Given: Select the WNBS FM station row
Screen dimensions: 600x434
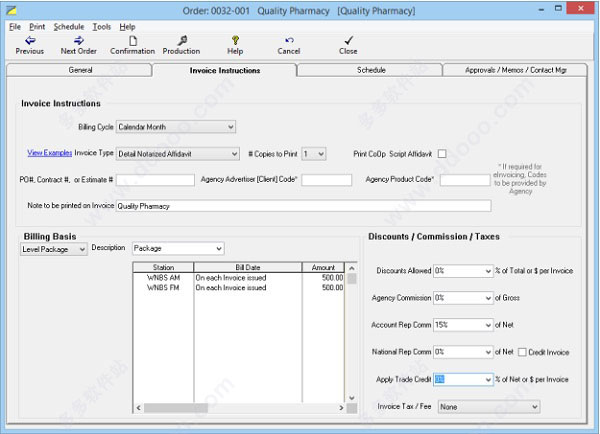Looking at the screenshot, I should pos(239,288).
